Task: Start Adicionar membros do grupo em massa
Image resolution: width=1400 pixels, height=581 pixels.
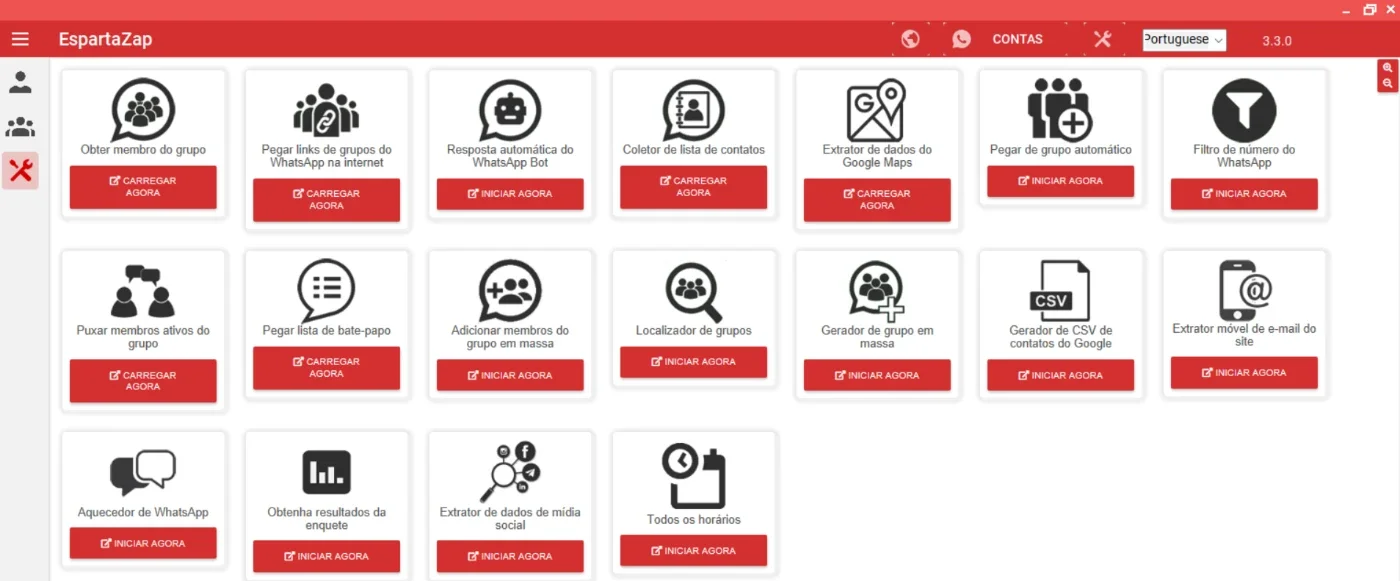Action: (x=510, y=375)
